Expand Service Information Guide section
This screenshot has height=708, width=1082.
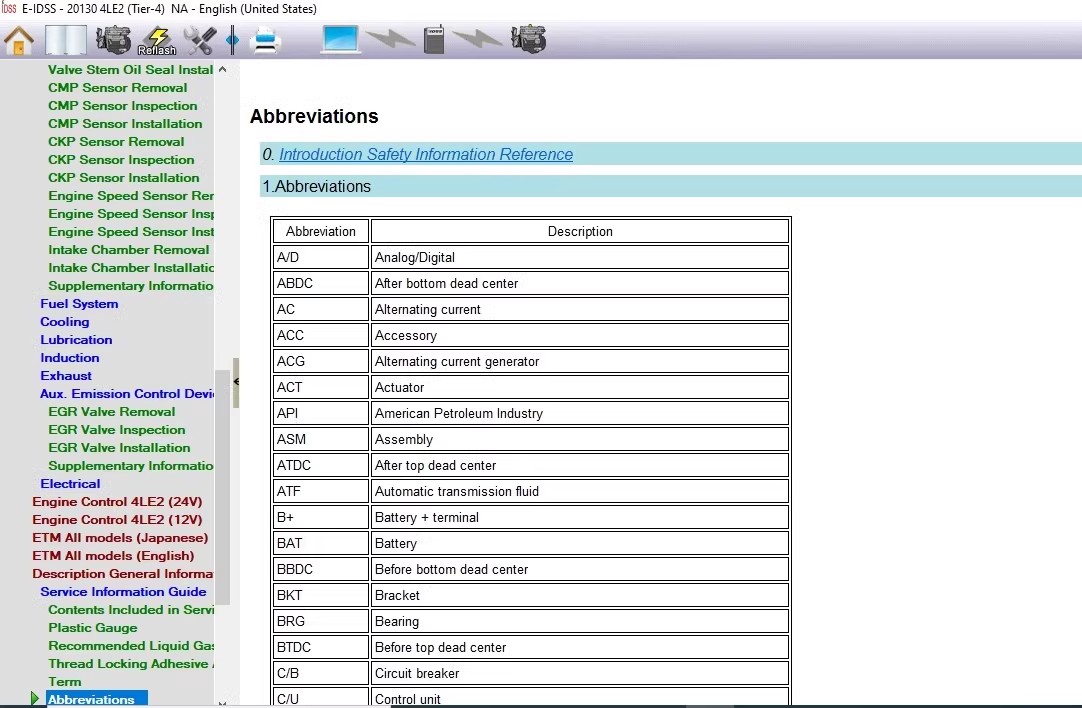pos(123,591)
